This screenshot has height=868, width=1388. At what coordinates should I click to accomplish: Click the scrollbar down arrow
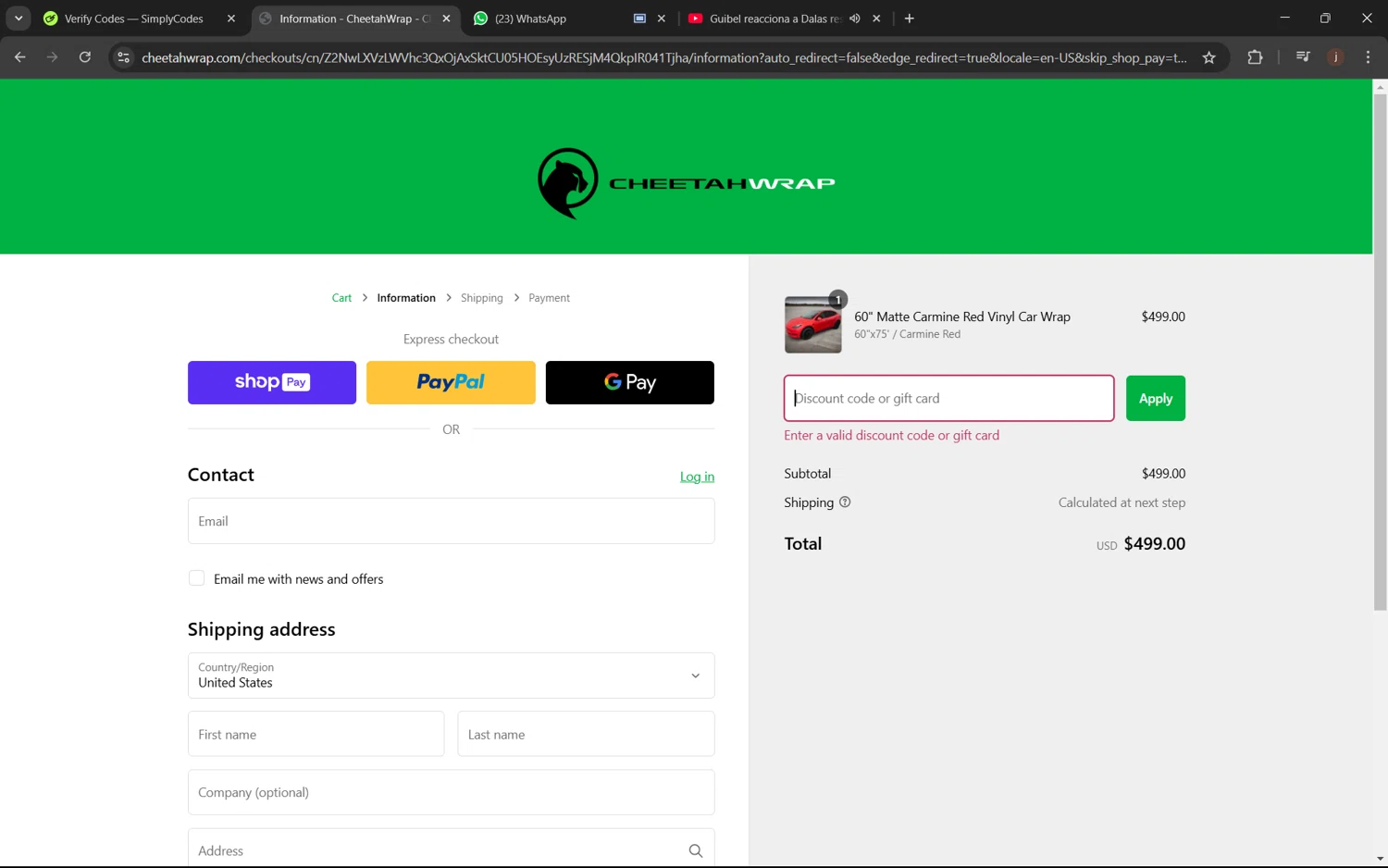(x=1380, y=859)
